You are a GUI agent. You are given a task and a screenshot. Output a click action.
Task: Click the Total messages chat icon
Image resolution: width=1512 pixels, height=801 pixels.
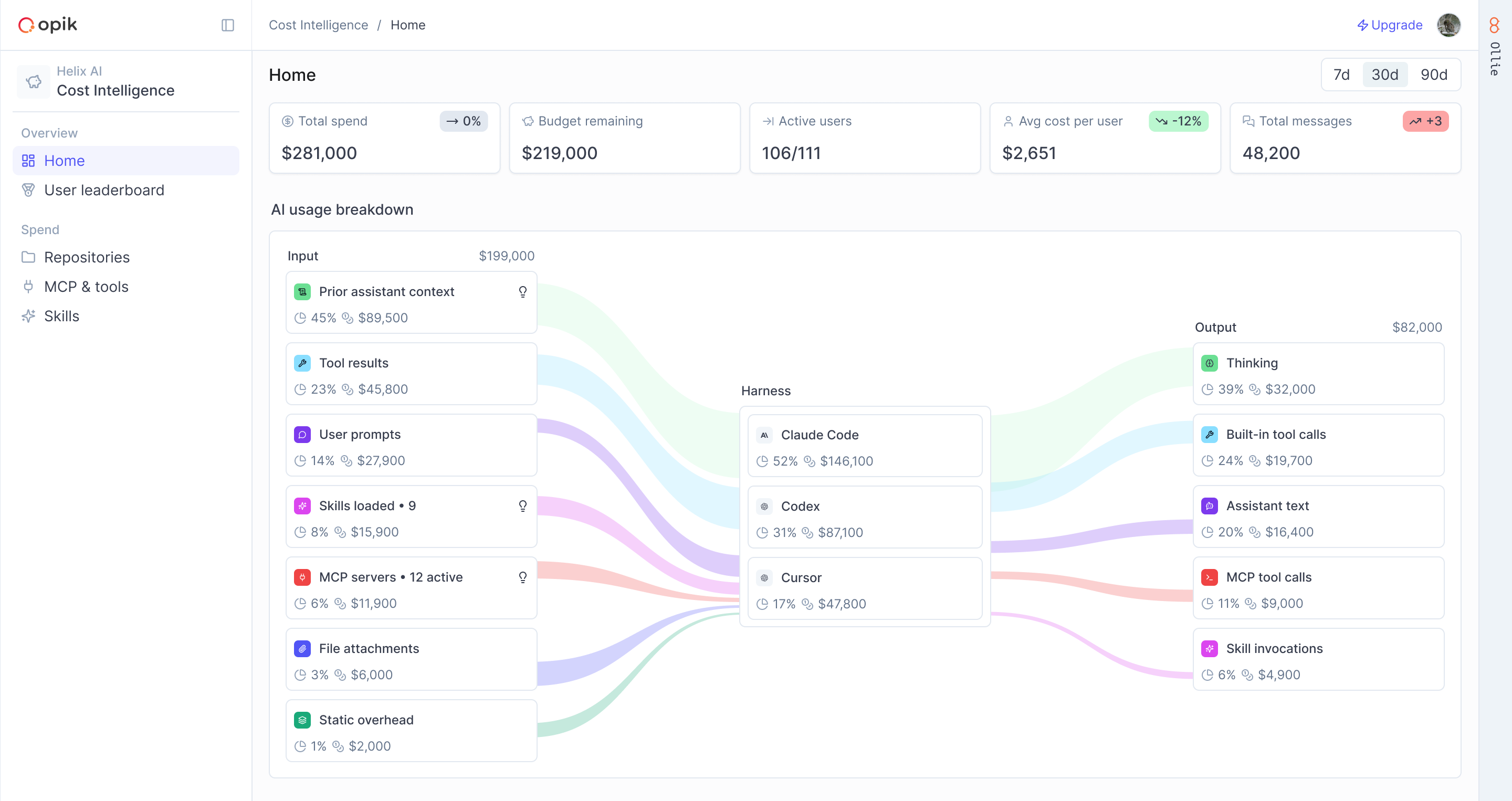coord(1248,121)
